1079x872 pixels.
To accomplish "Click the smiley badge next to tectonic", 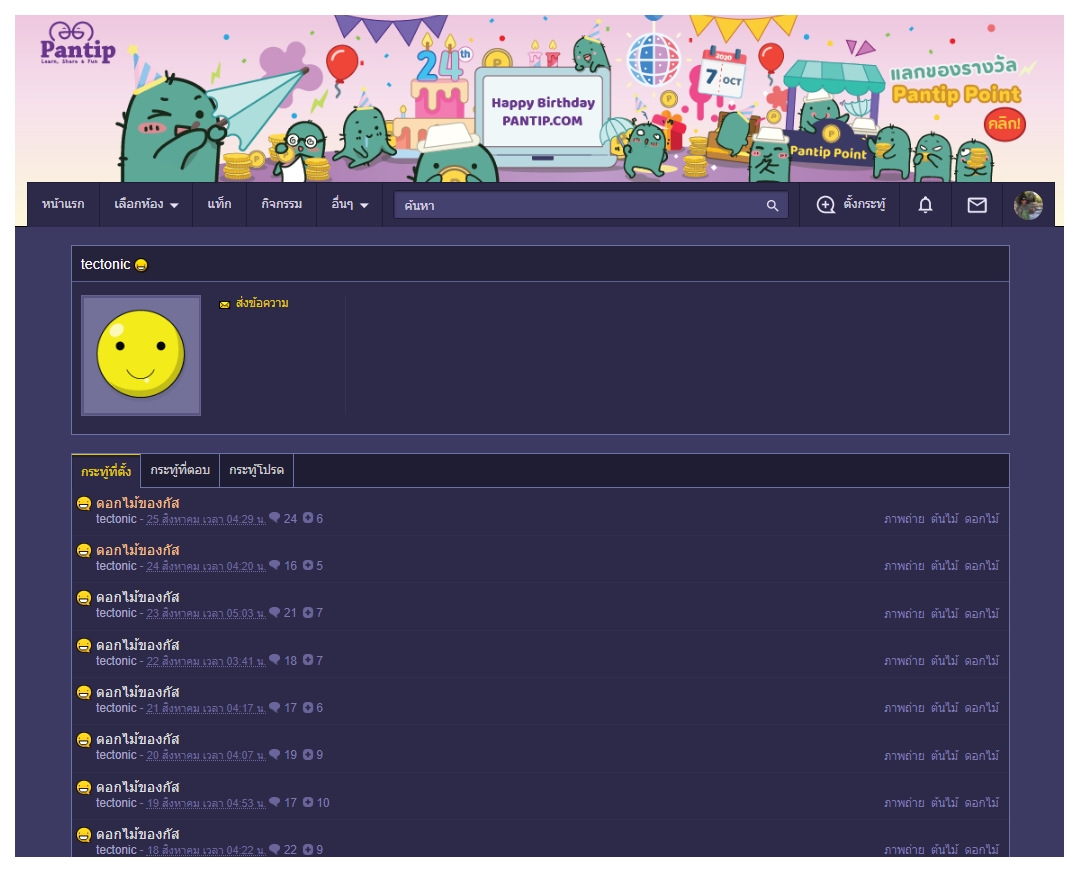I will pyautogui.click(x=141, y=265).
